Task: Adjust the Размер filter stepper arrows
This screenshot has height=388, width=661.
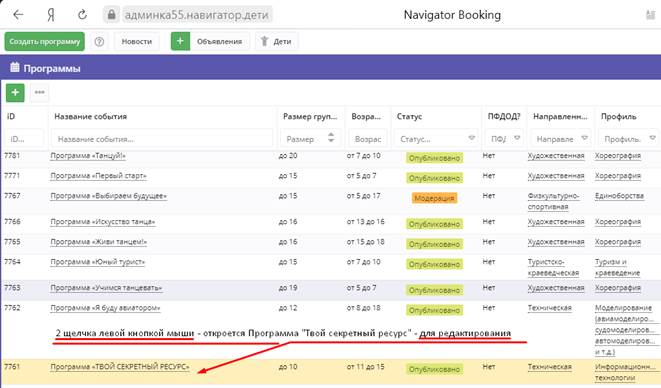Action: point(331,137)
